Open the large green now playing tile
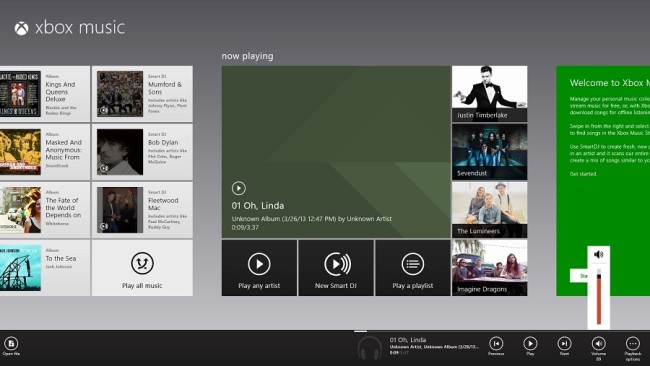 (336, 152)
